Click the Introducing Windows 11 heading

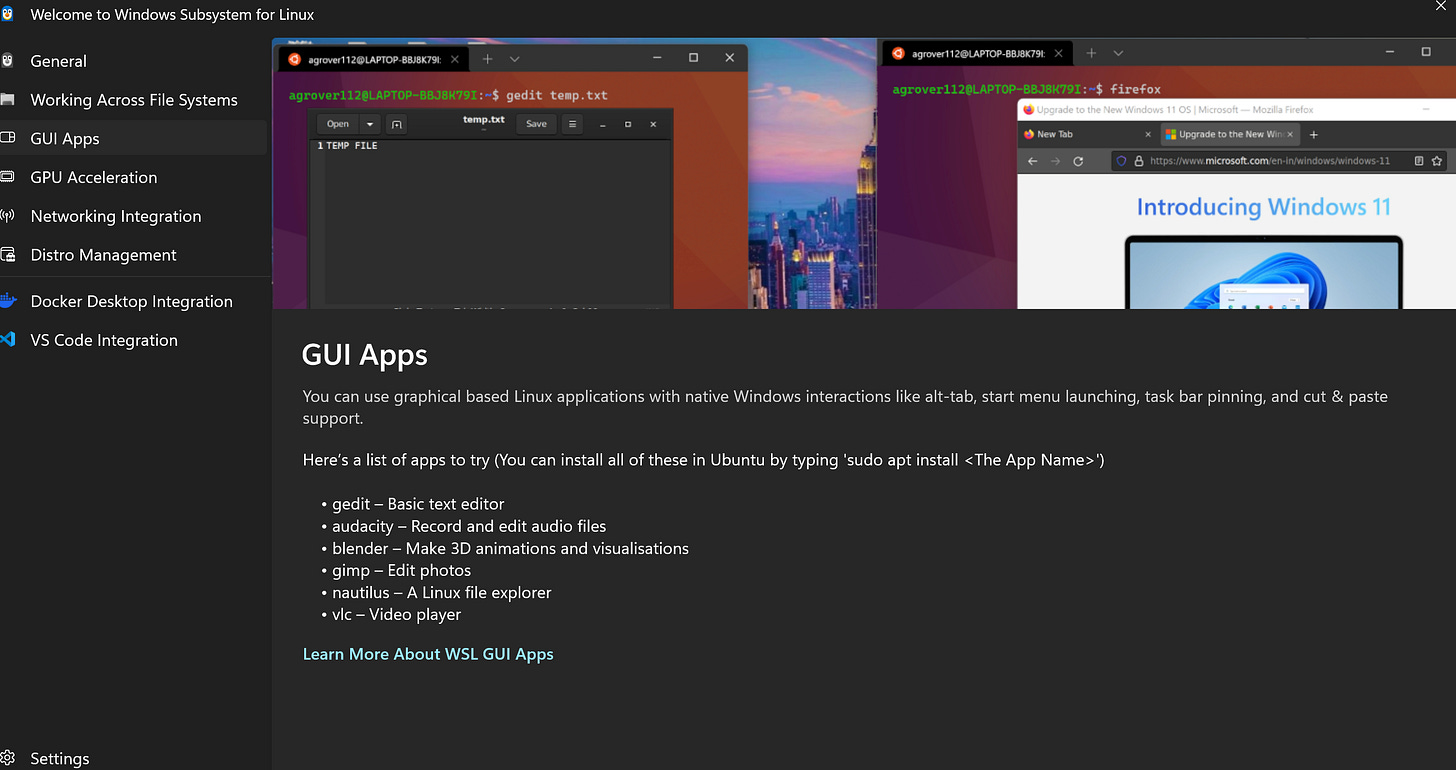click(x=1263, y=207)
